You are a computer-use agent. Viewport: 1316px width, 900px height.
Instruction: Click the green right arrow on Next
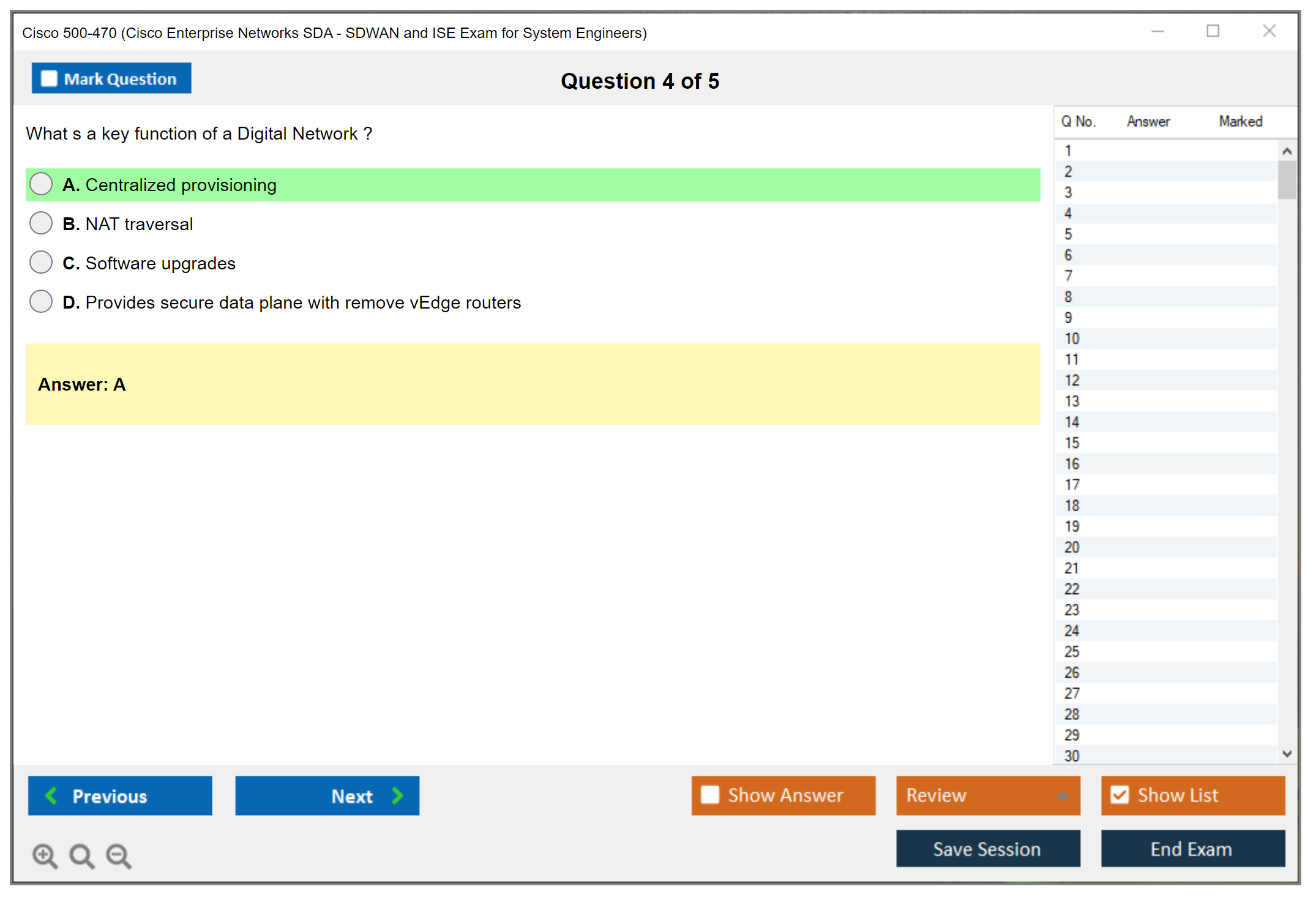coord(397,795)
